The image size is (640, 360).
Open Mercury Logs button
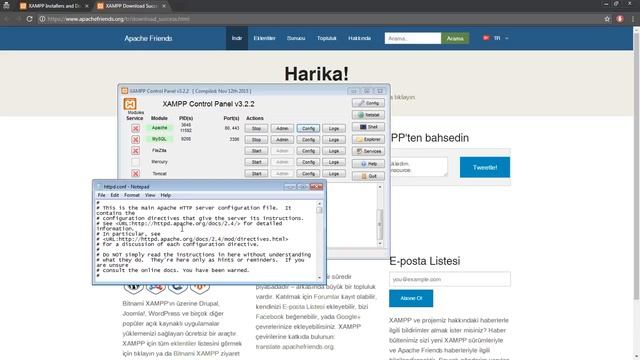tap(334, 162)
